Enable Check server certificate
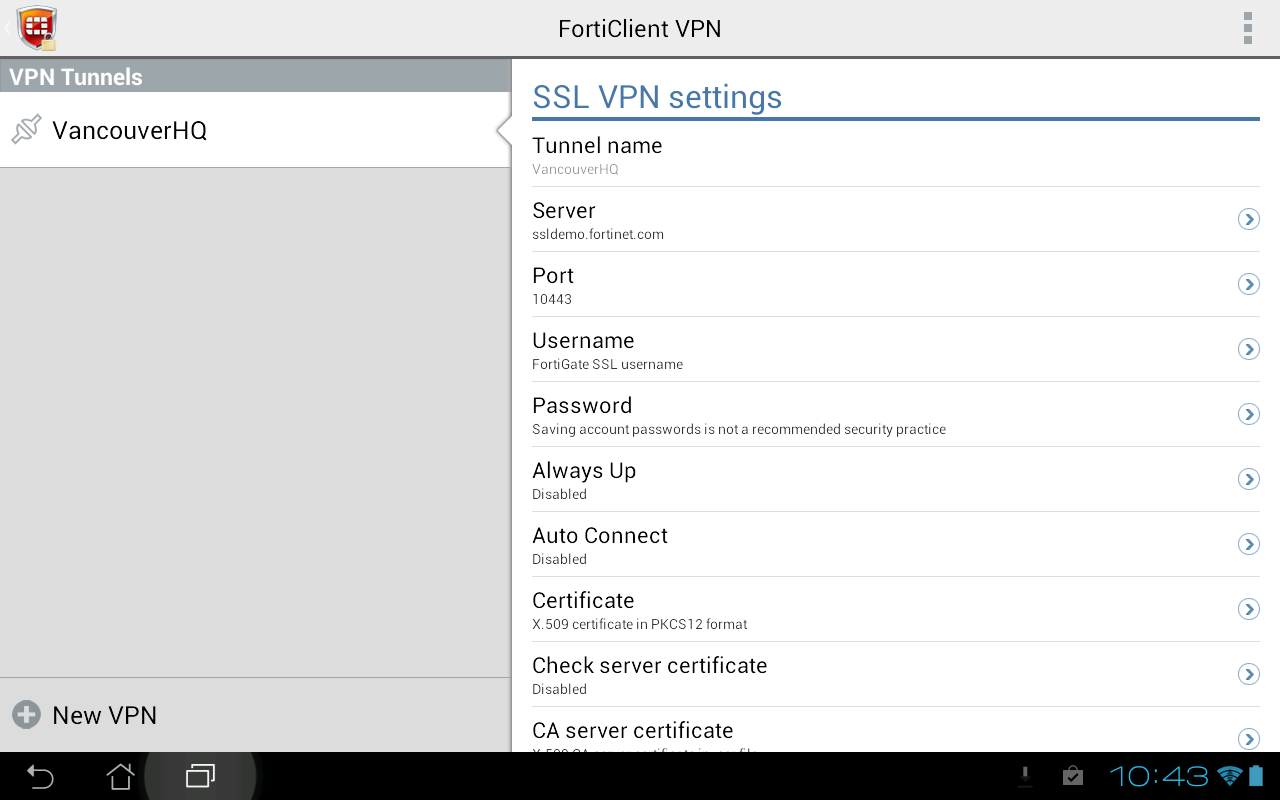The height and width of the screenshot is (800, 1280). point(1248,674)
